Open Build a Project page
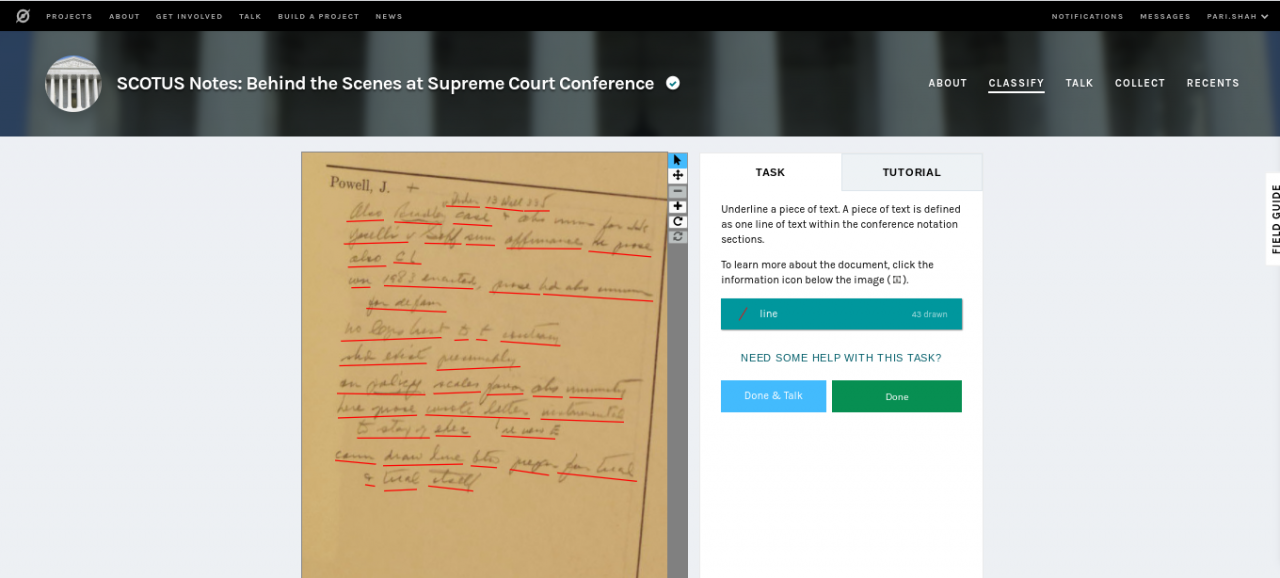Viewport: 1280px width, 578px height. (x=318, y=16)
